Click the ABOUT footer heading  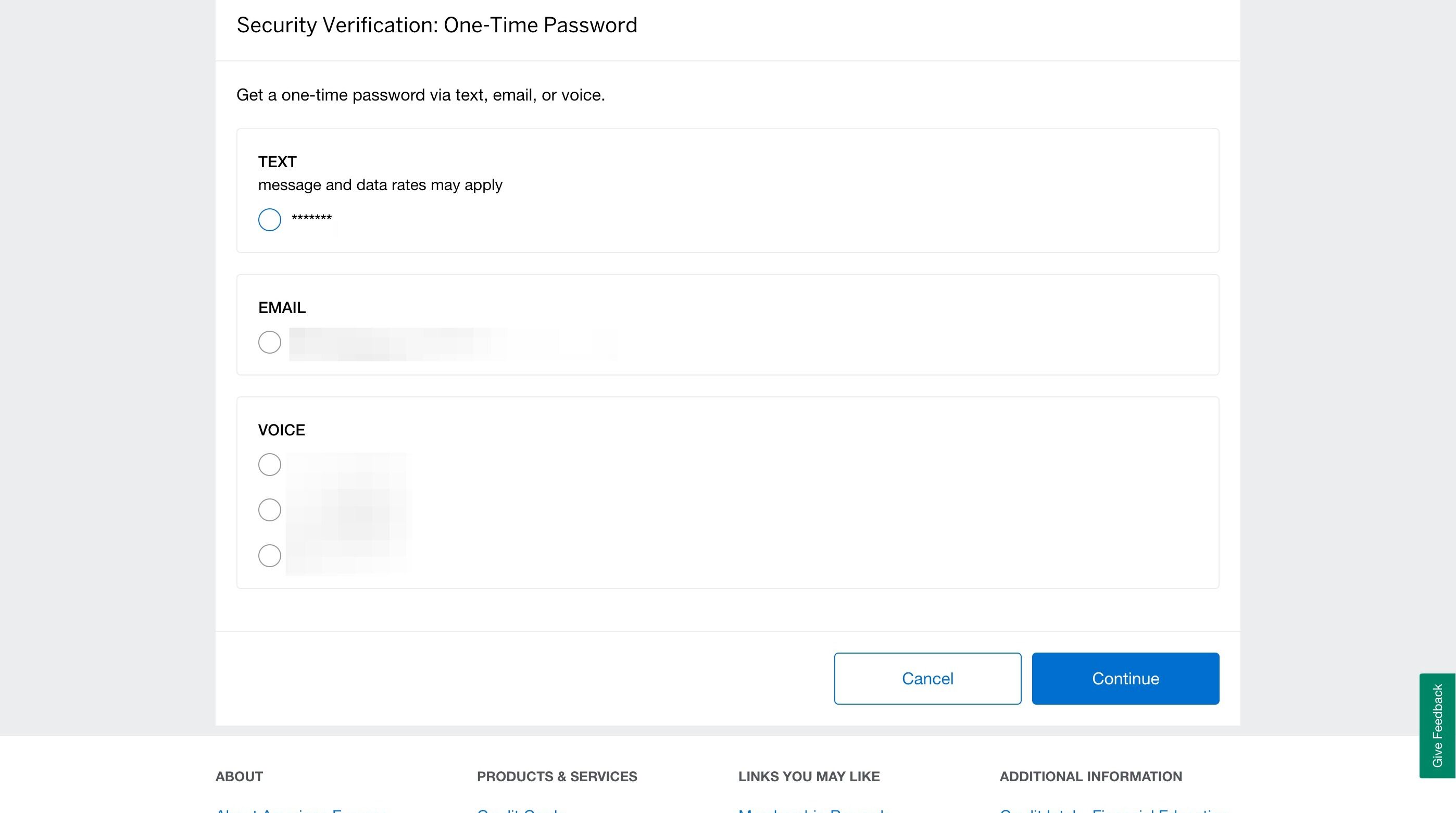pos(239,776)
